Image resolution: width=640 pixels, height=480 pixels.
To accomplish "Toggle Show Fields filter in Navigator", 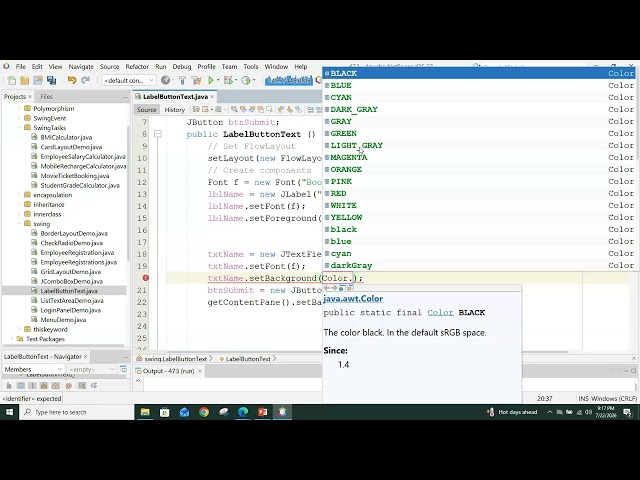I will coord(21,385).
